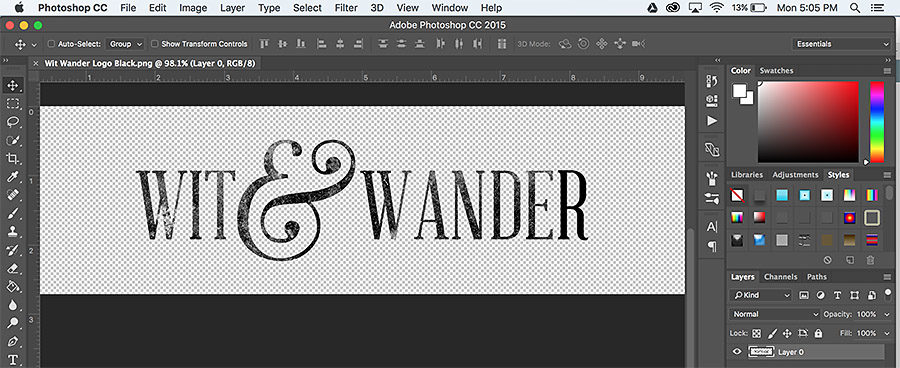900x368 pixels.
Task: Select the Move tool in the toolbox
Action: tap(13, 86)
